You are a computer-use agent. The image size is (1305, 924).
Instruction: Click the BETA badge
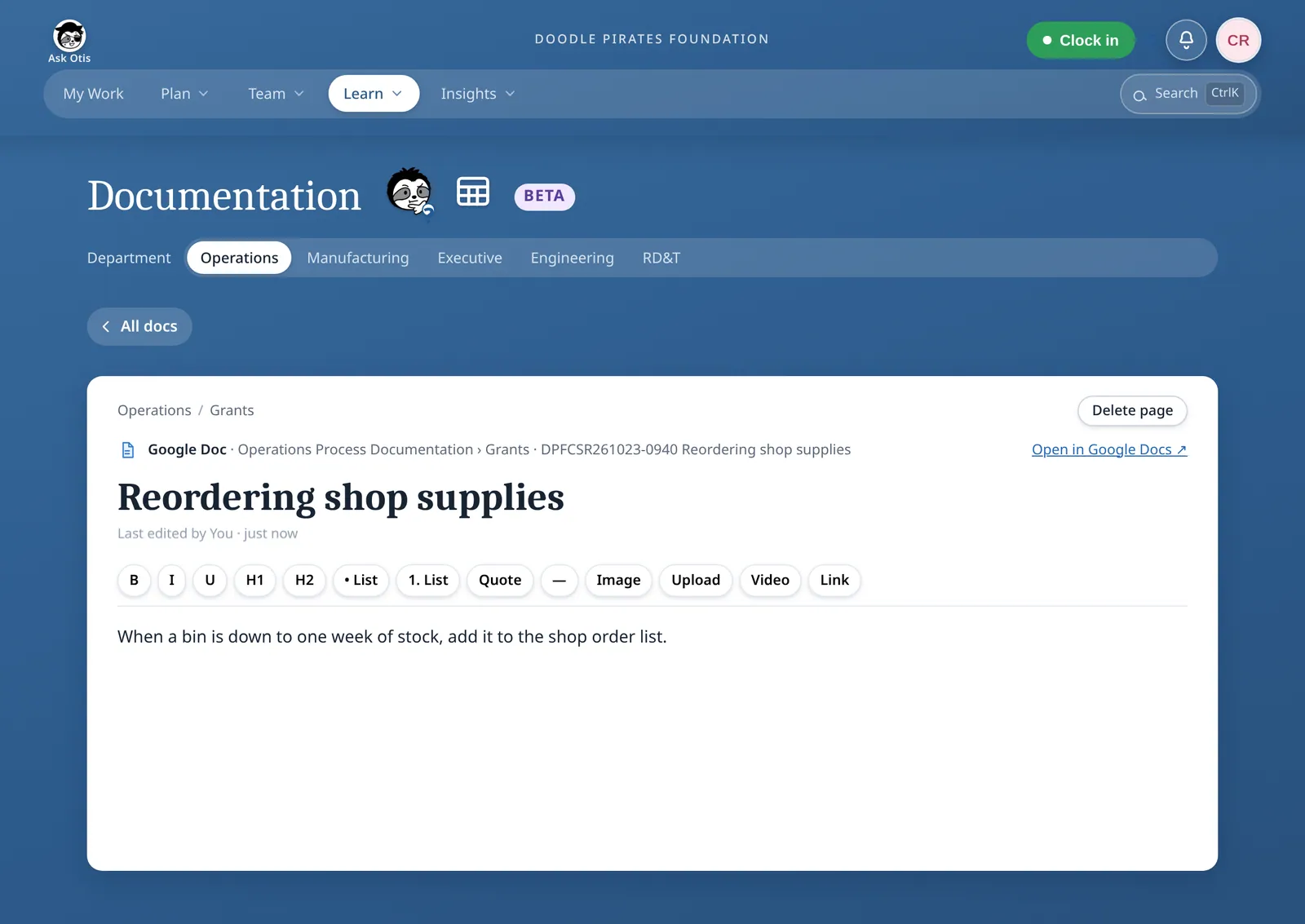point(544,197)
